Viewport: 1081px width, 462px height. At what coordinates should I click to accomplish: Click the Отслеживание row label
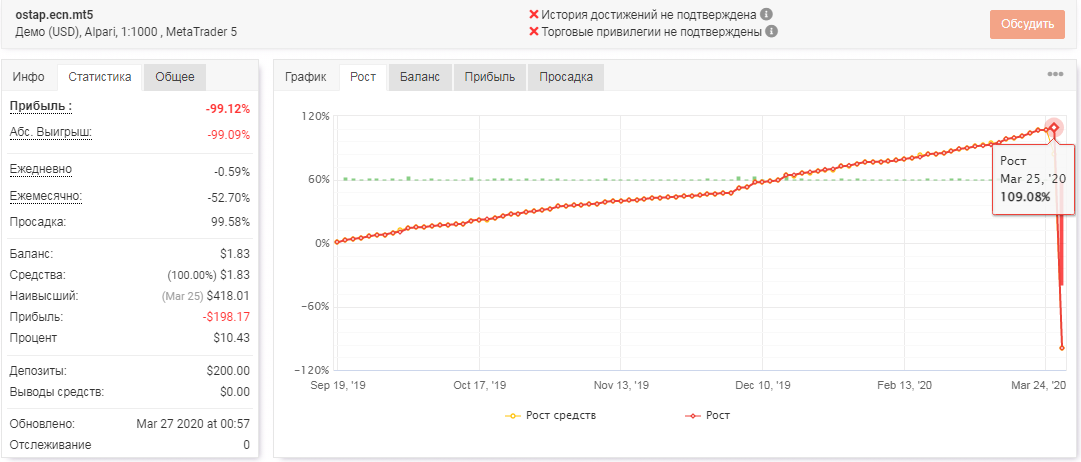pos(50,445)
